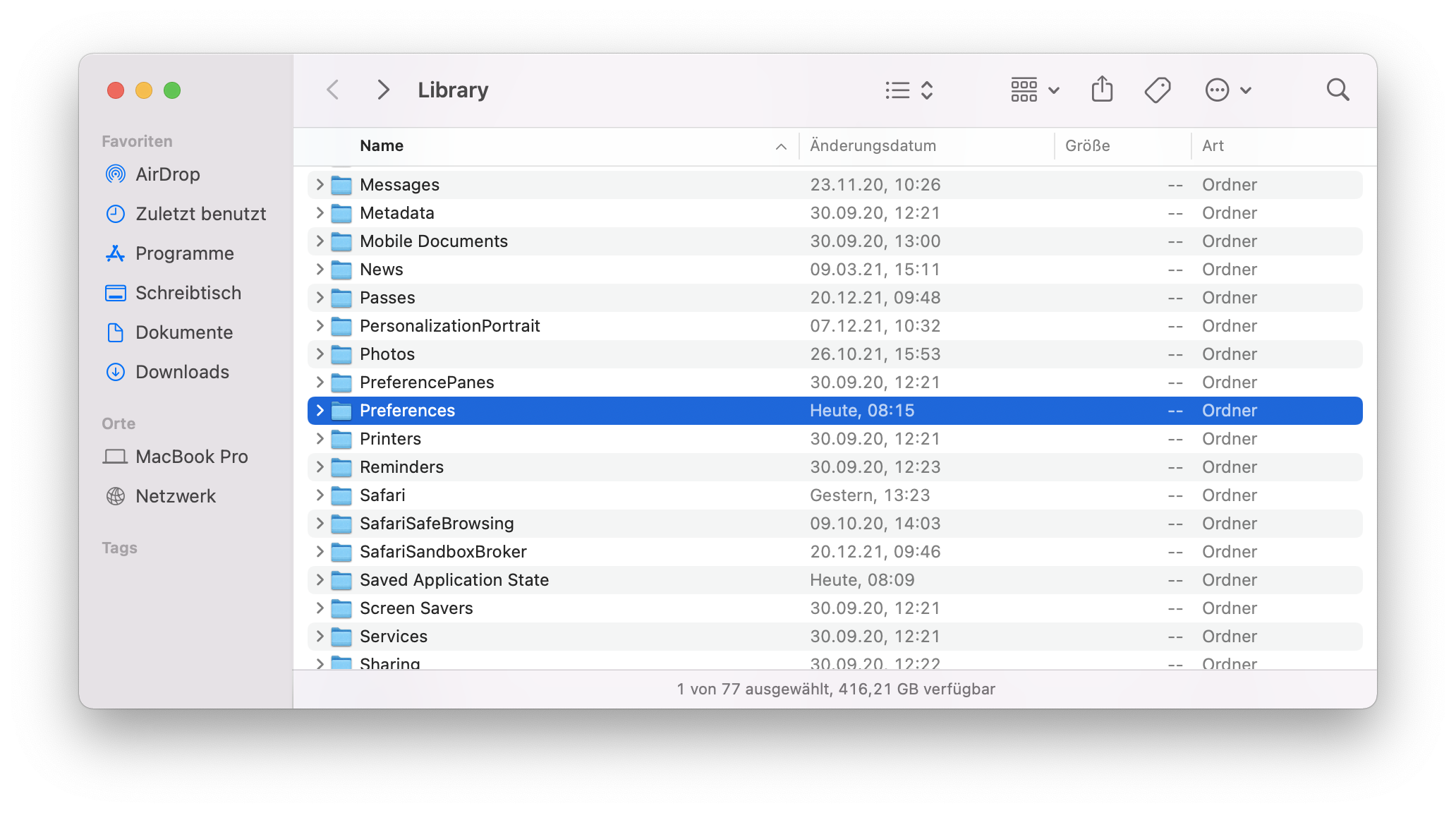The width and height of the screenshot is (1456, 813).
Task: Expand the Messages folder chevron
Action: coord(320,184)
